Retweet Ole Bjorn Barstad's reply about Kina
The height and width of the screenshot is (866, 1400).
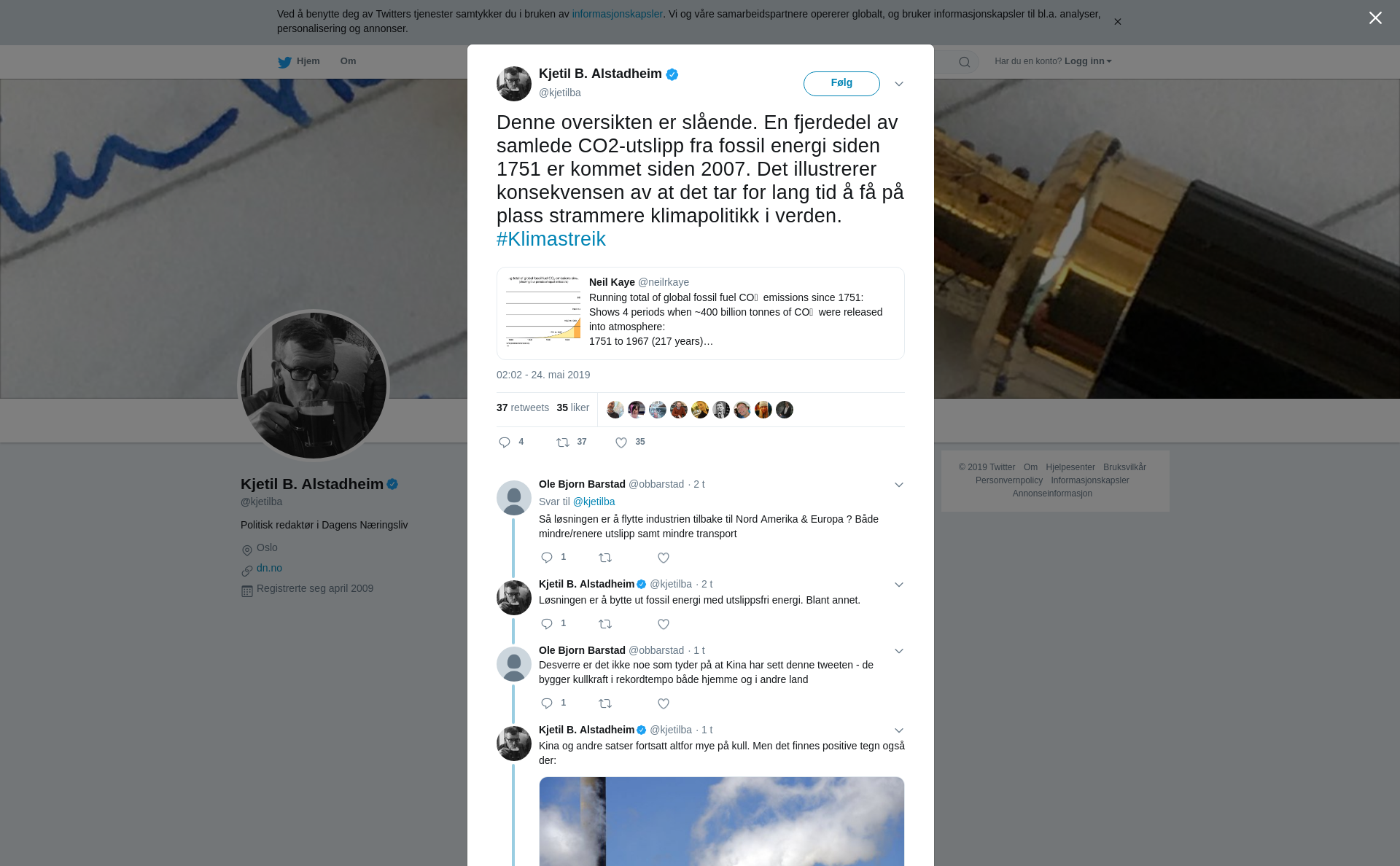pyautogui.click(x=605, y=703)
